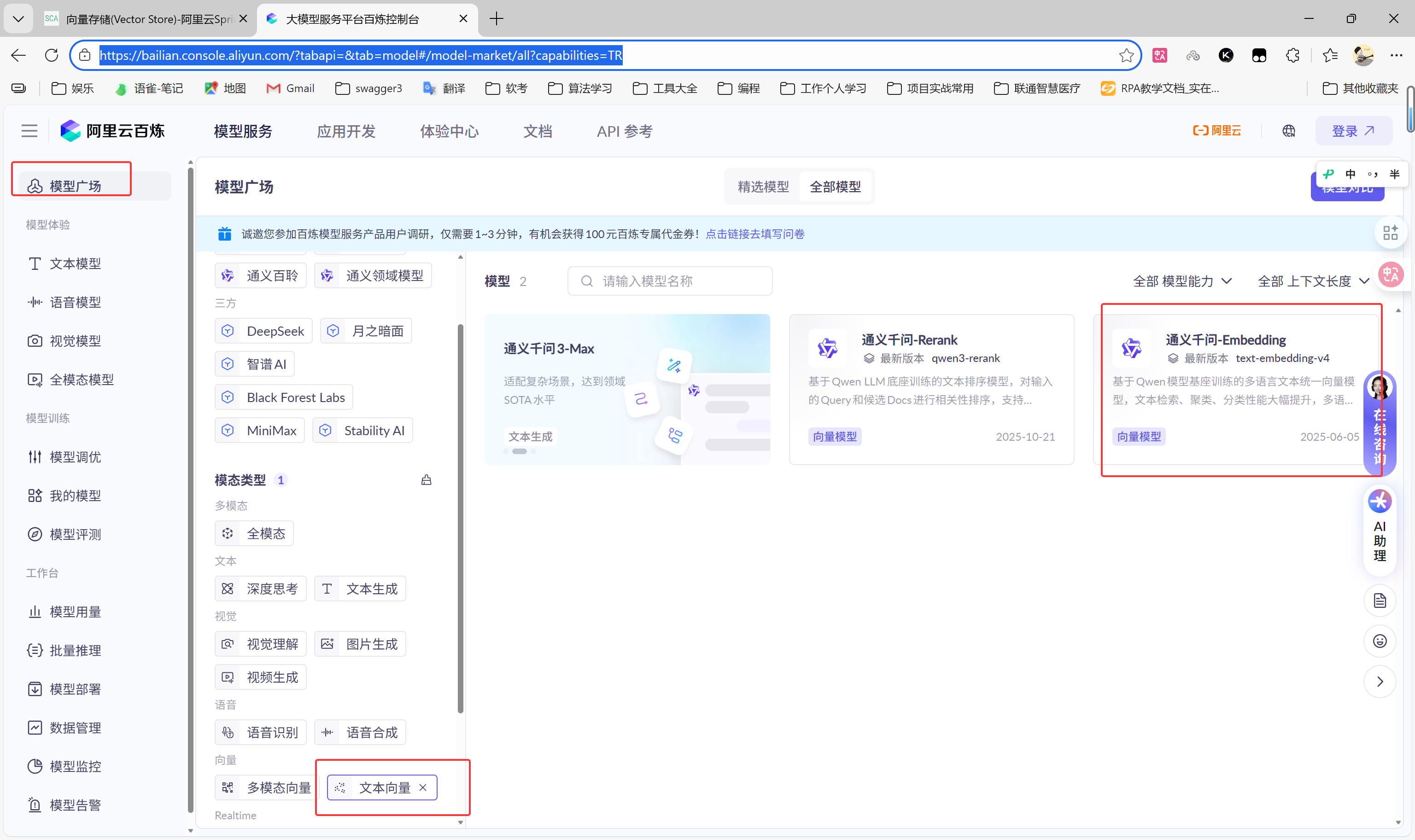Expand the right sidebar chevron arrow button
1415x840 pixels.
[x=1380, y=682]
